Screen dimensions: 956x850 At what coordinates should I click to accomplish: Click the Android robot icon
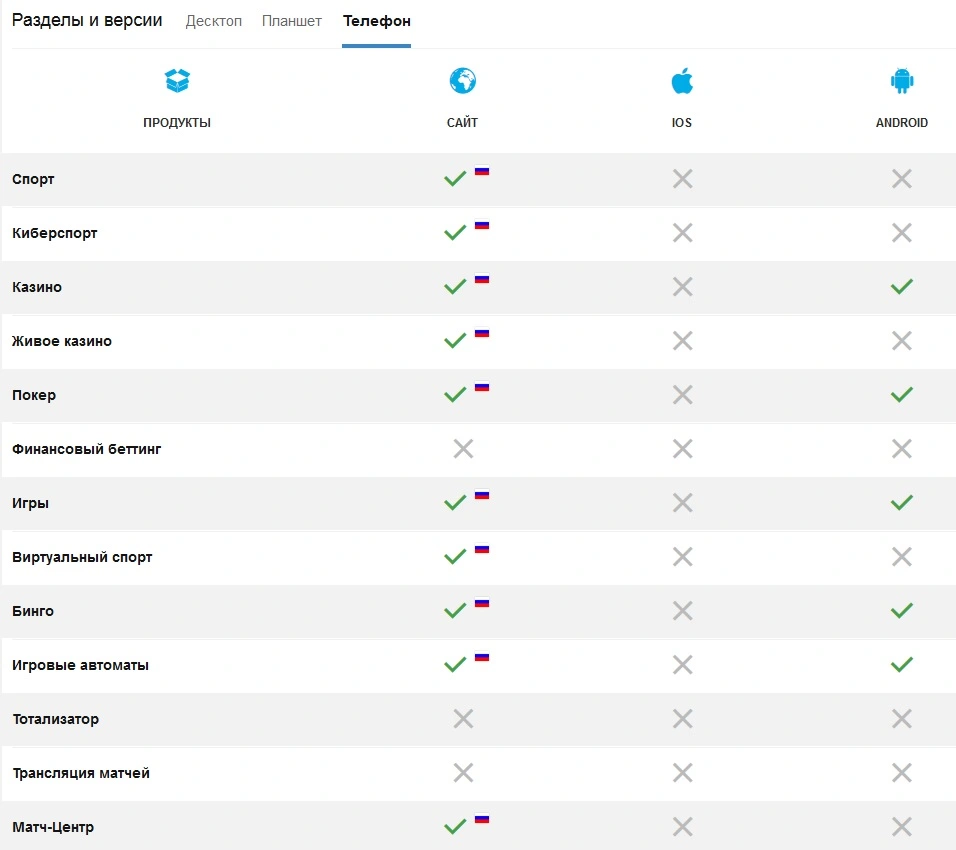902,80
